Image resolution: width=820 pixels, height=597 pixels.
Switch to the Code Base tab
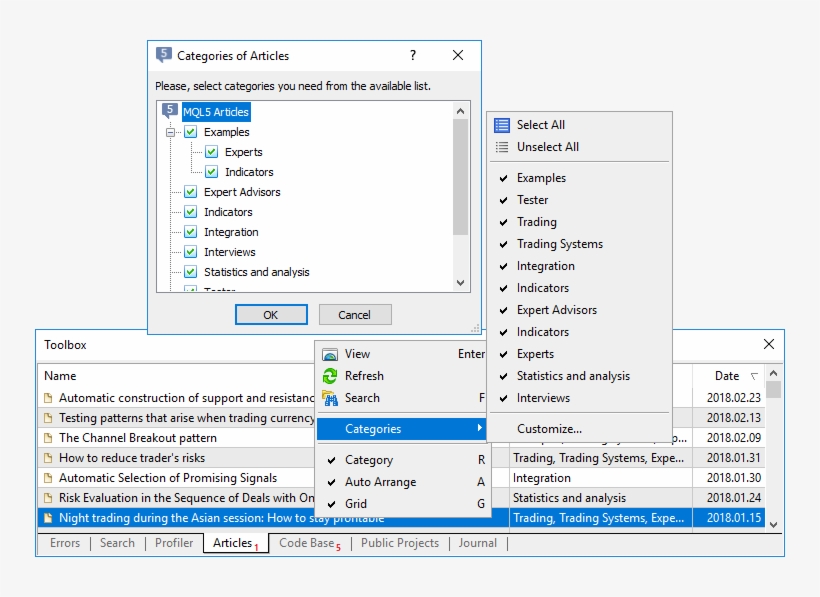click(306, 543)
